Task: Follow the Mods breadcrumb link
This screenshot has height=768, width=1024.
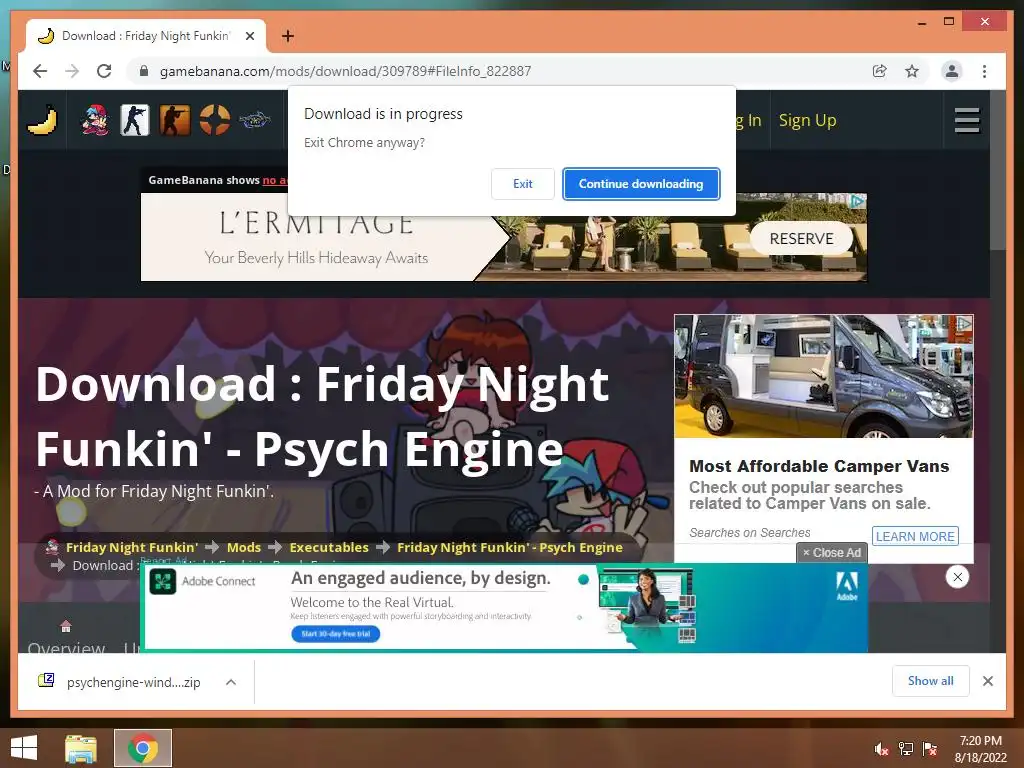Action: pos(244,547)
